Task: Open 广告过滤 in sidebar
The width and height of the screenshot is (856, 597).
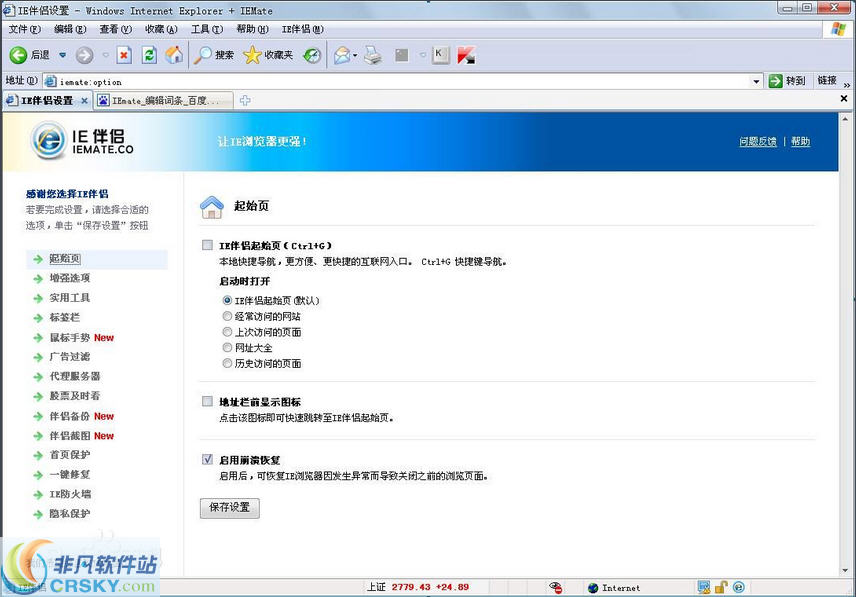Action: [x=69, y=357]
